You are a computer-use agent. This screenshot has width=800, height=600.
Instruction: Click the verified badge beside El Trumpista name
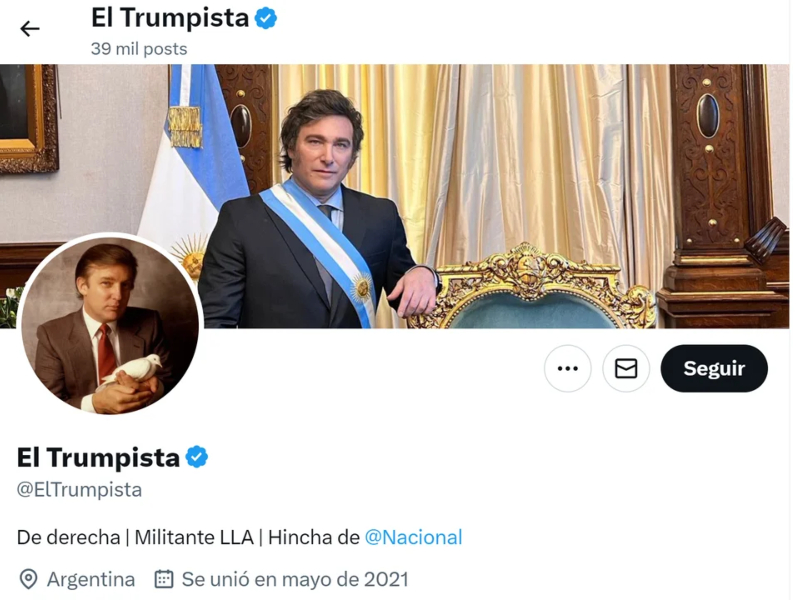tap(196, 457)
